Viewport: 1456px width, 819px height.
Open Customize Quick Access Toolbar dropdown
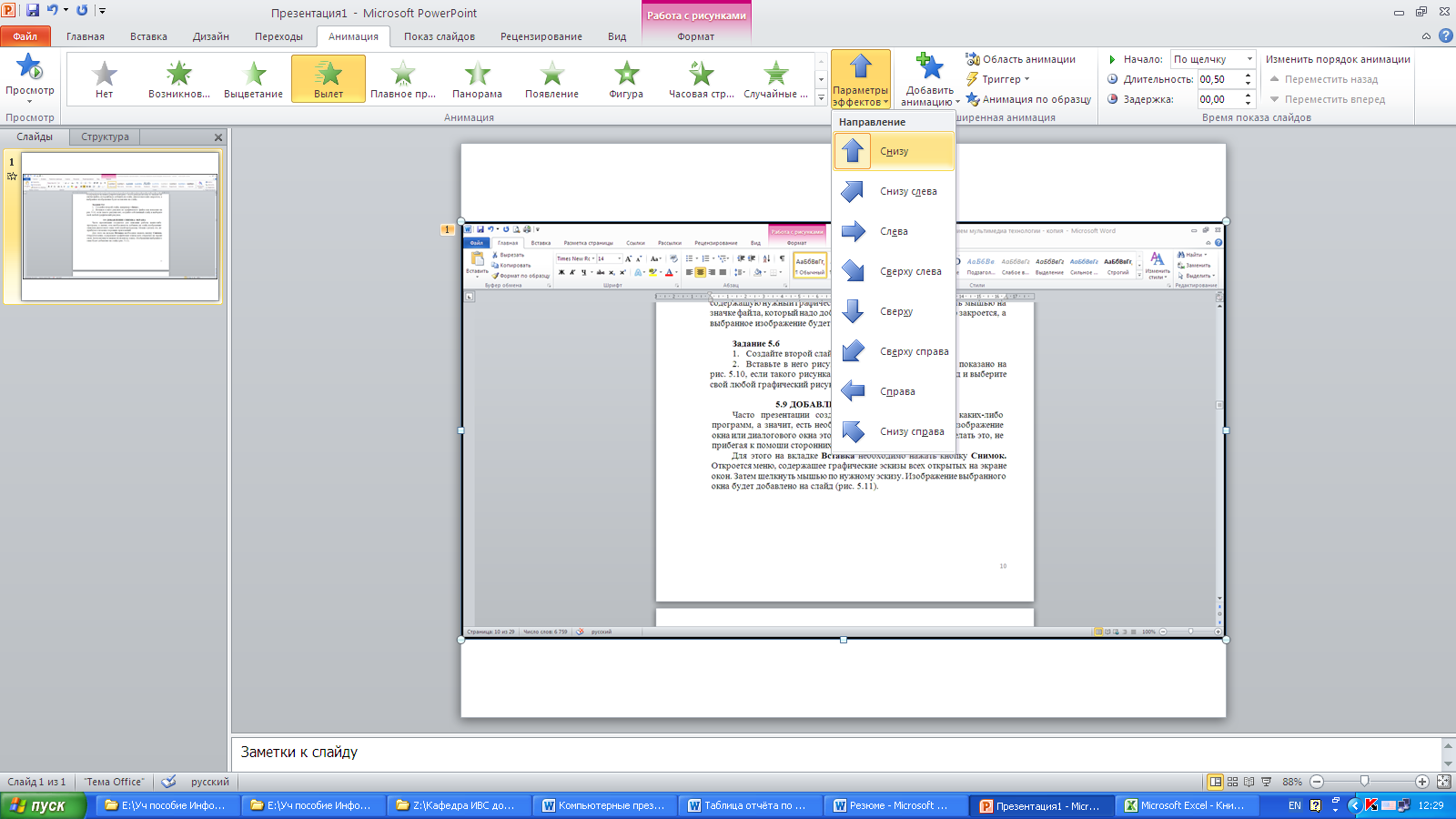(102, 11)
